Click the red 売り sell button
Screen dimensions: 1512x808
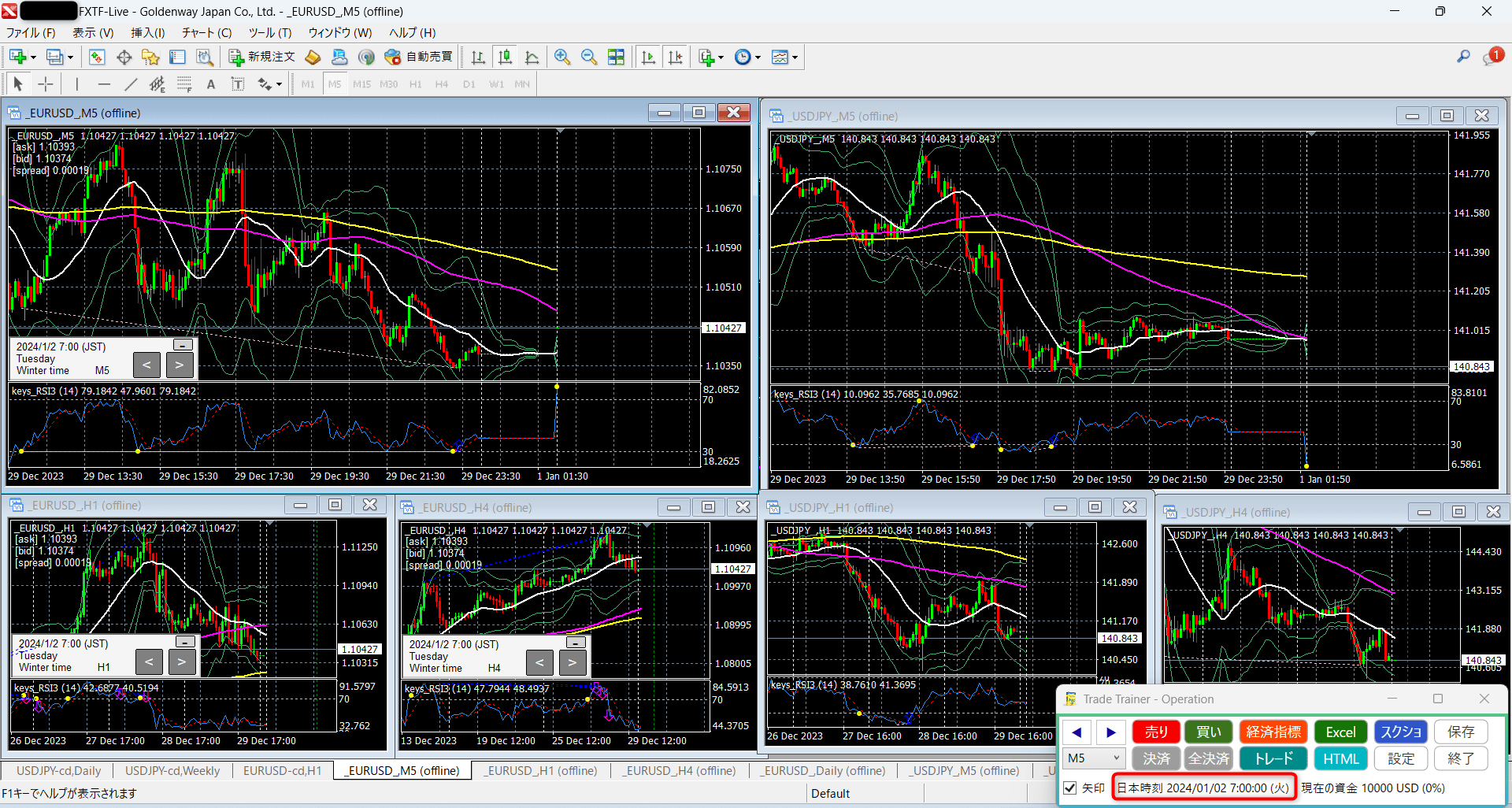(1155, 731)
